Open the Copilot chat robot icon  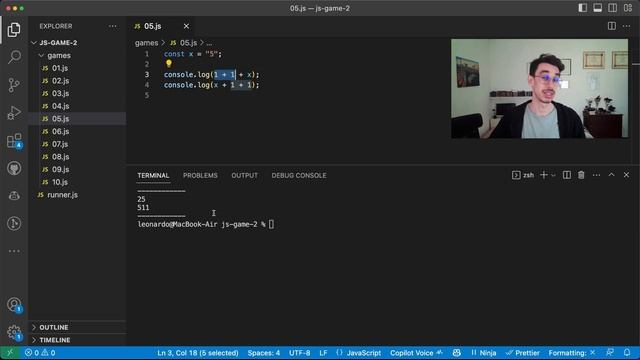[14, 196]
